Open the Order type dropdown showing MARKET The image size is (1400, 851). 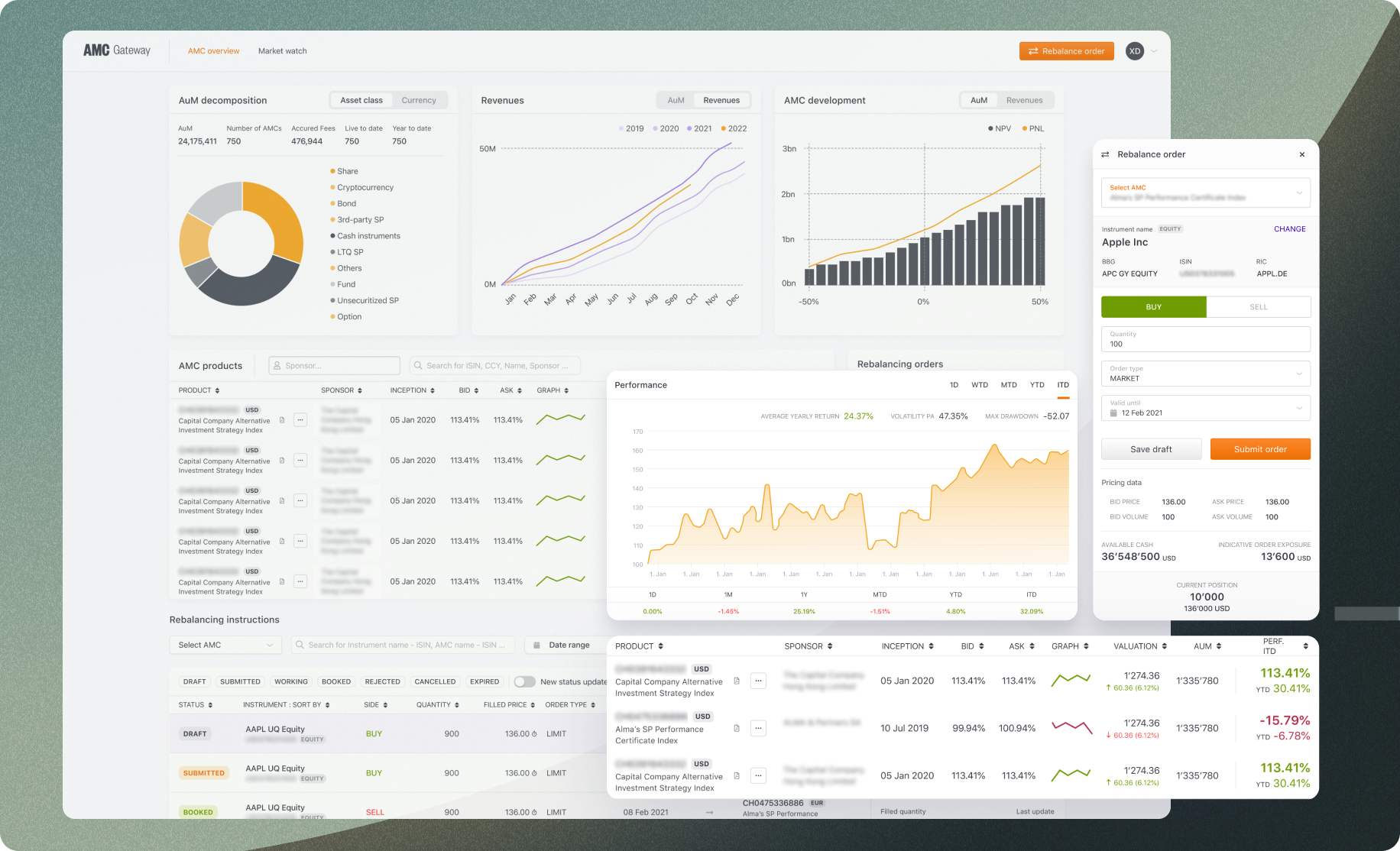click(1206, 374)
